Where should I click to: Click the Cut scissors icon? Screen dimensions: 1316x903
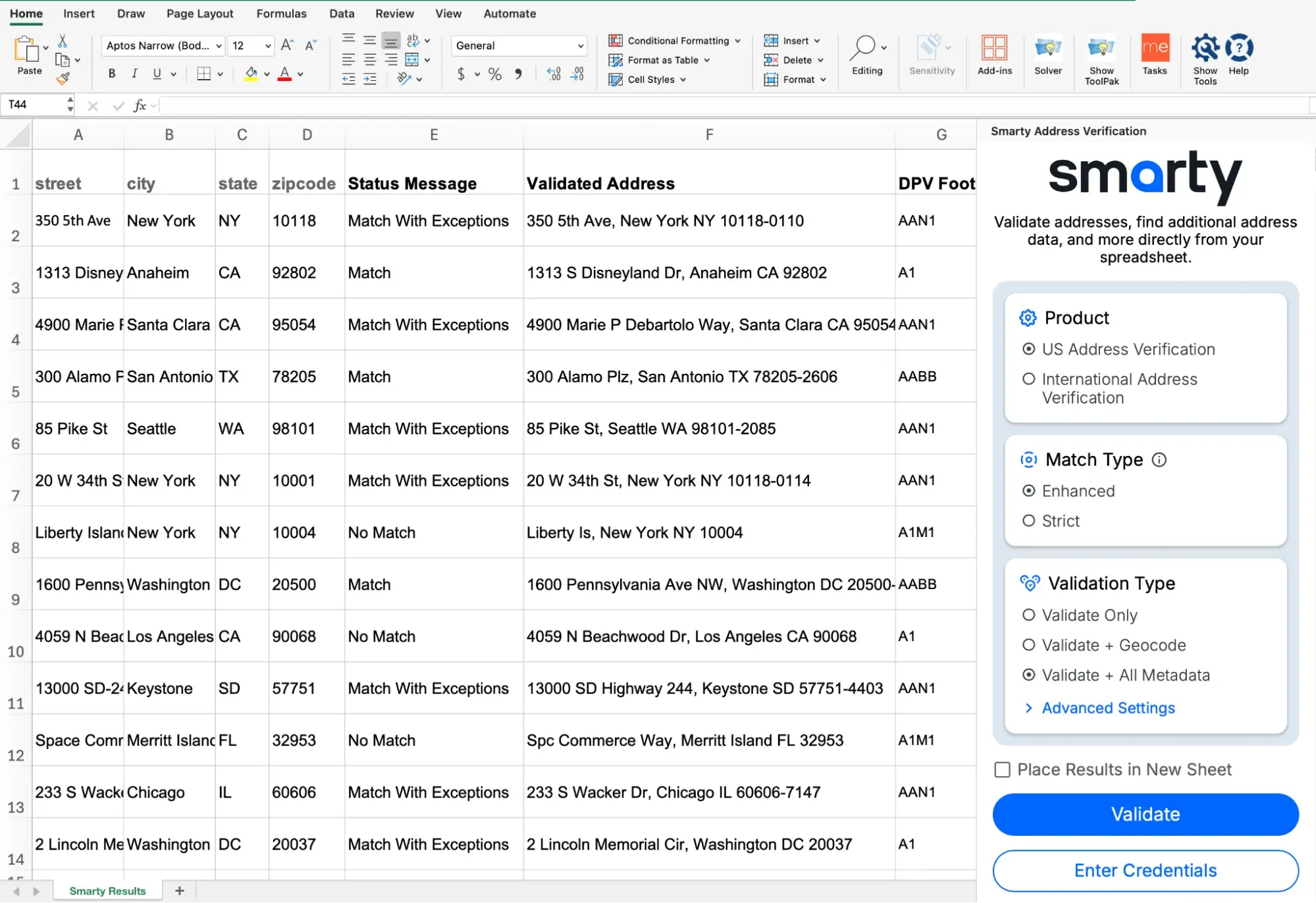pyautogui.click(x=63, y=41)
